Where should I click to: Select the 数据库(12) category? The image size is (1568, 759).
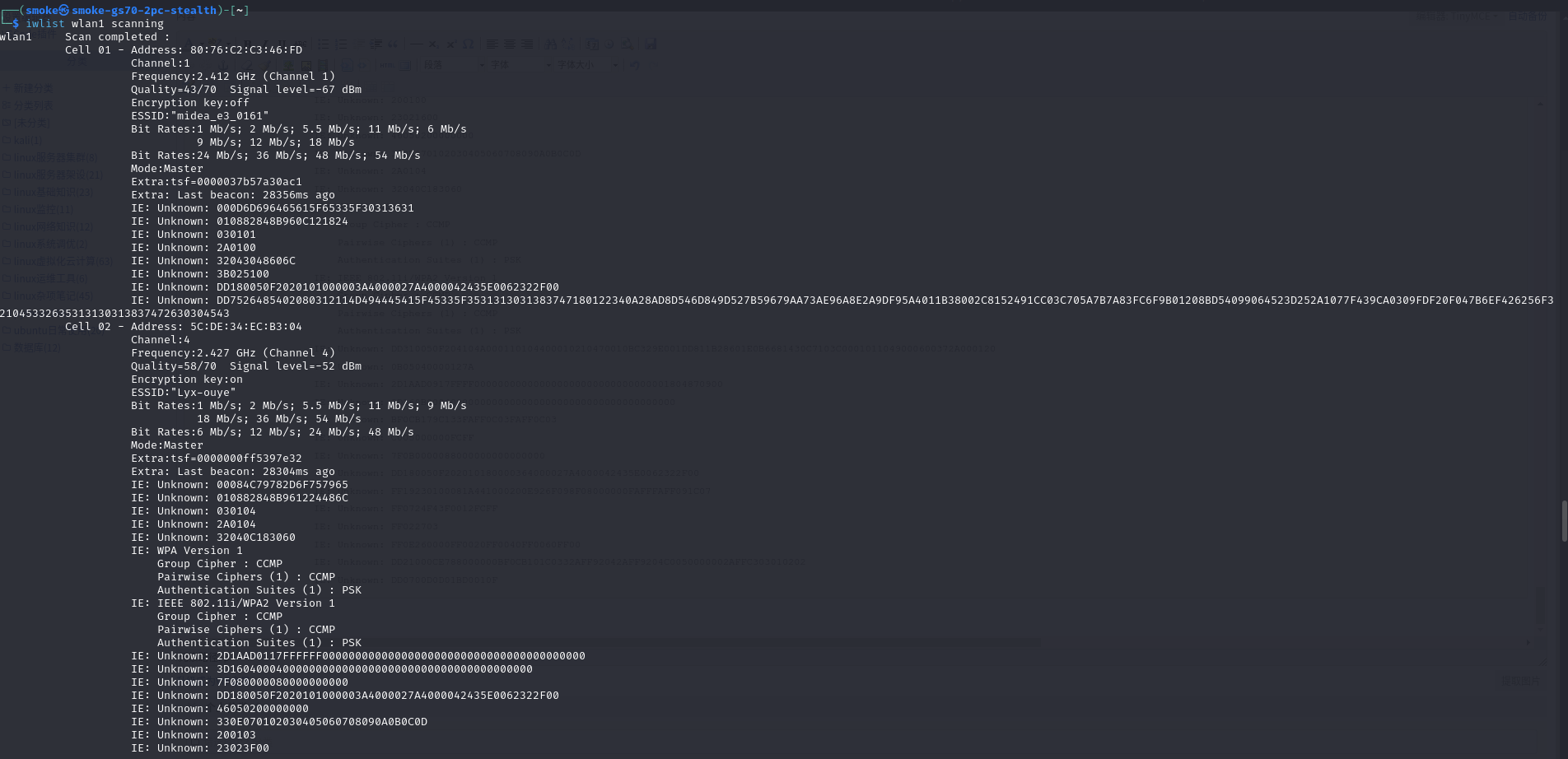37,347
